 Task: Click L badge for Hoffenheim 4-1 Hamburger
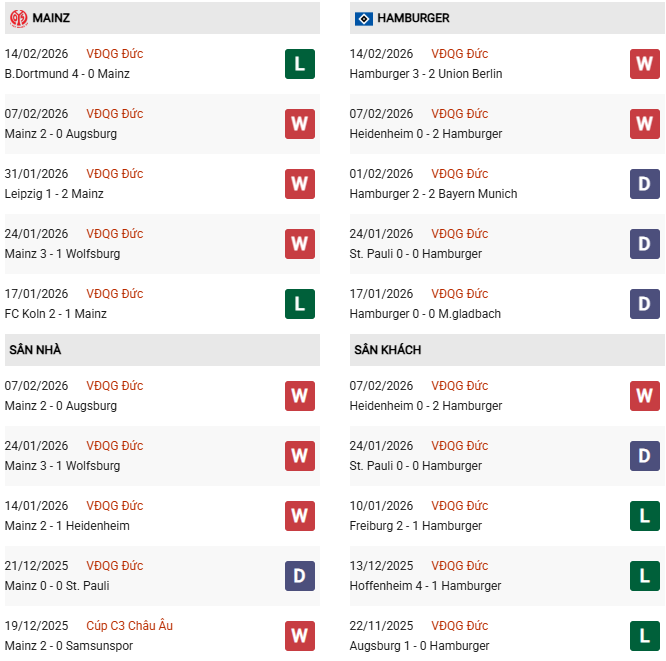[644, 576]
